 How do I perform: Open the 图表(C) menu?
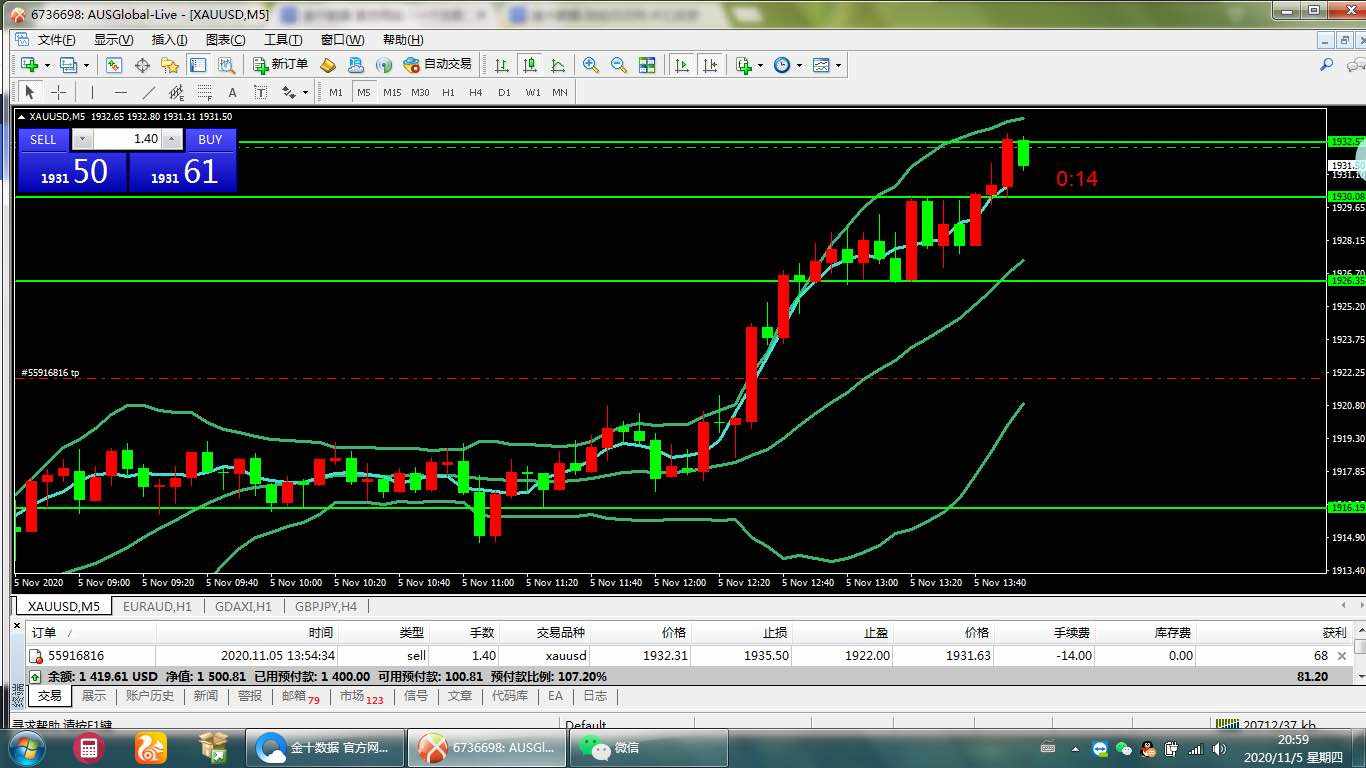point(225,40)
